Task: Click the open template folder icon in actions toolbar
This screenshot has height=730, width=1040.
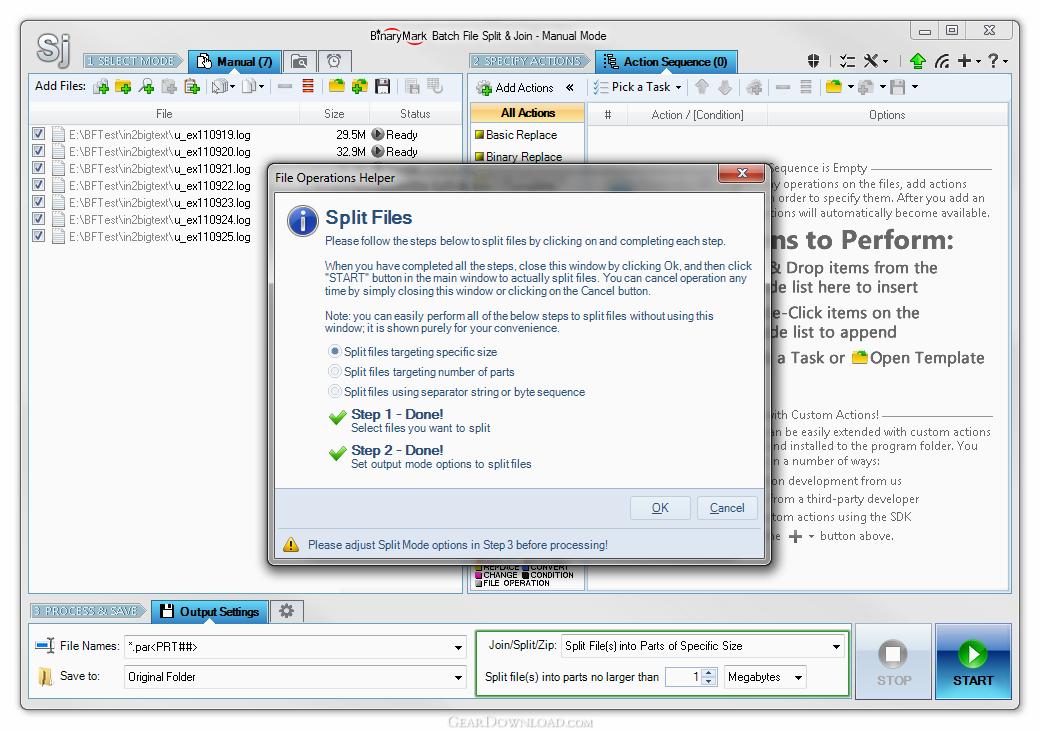Action: 834,87
